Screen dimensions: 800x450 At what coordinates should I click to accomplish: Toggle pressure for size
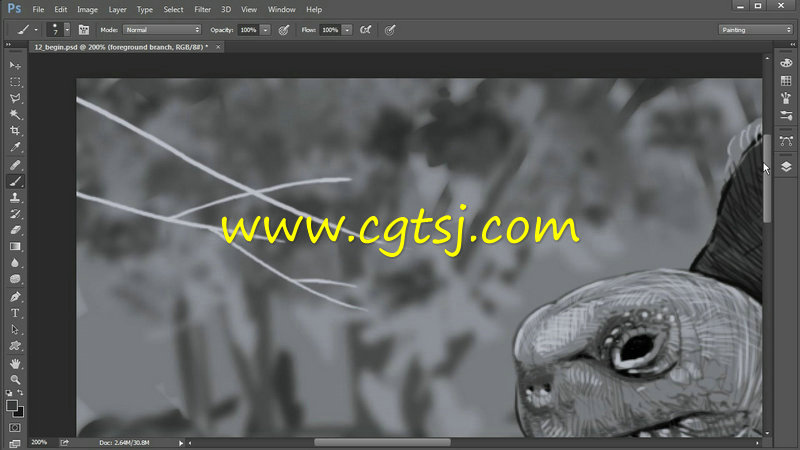(390, 30)
